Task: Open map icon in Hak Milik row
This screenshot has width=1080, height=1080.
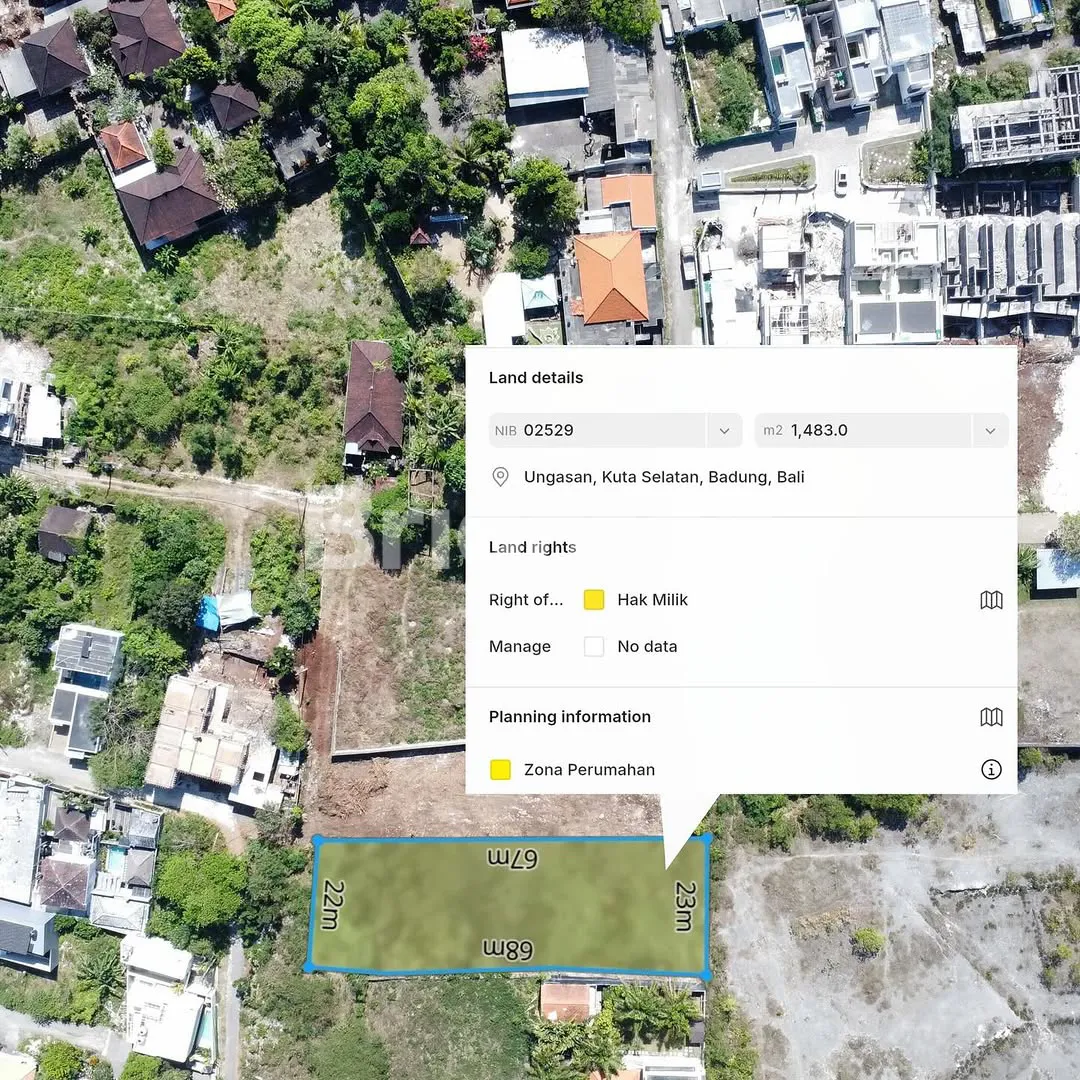Action: tap(991, 600)
